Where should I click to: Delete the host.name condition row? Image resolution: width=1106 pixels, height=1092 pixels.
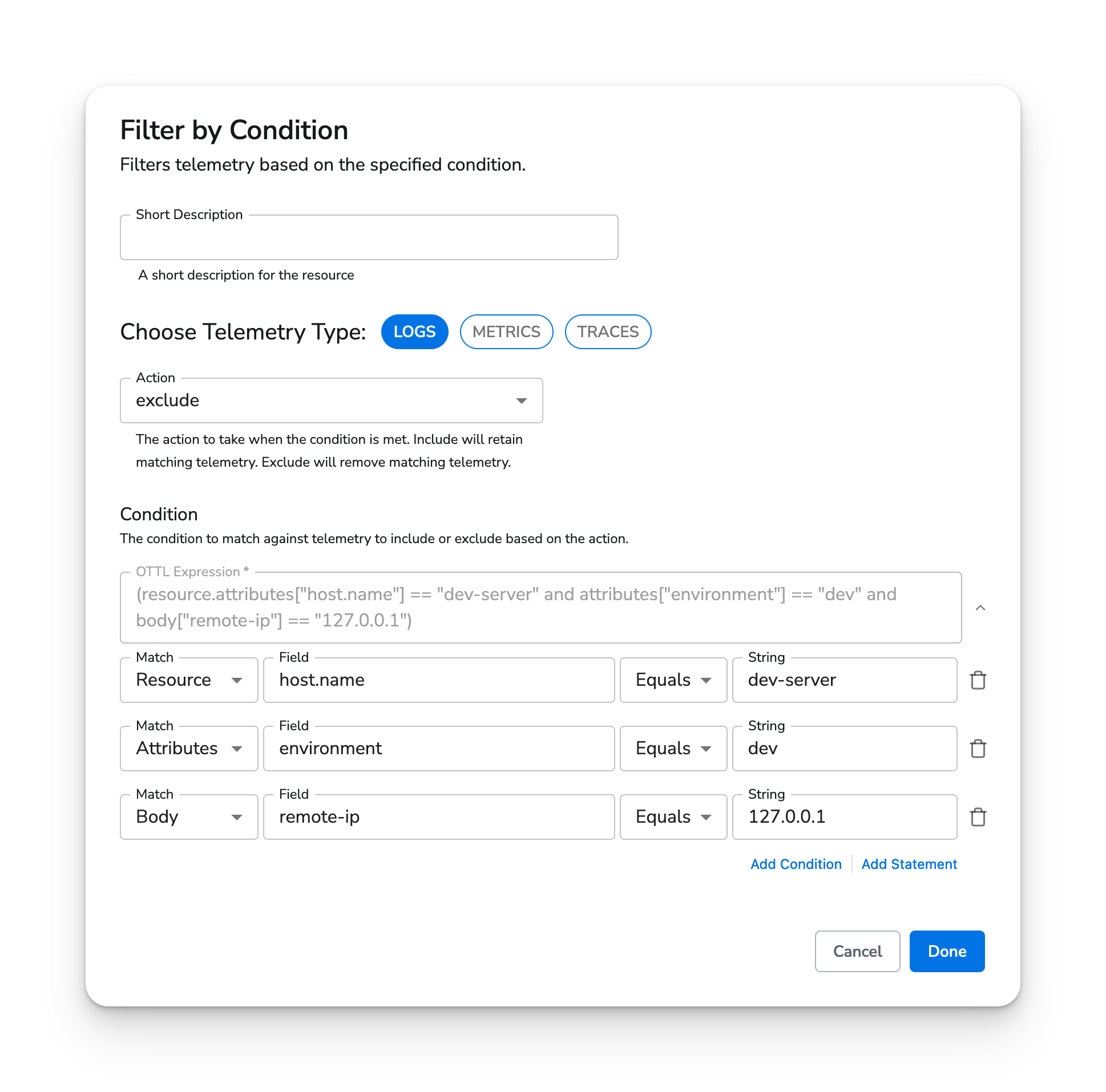coord(978,680)
